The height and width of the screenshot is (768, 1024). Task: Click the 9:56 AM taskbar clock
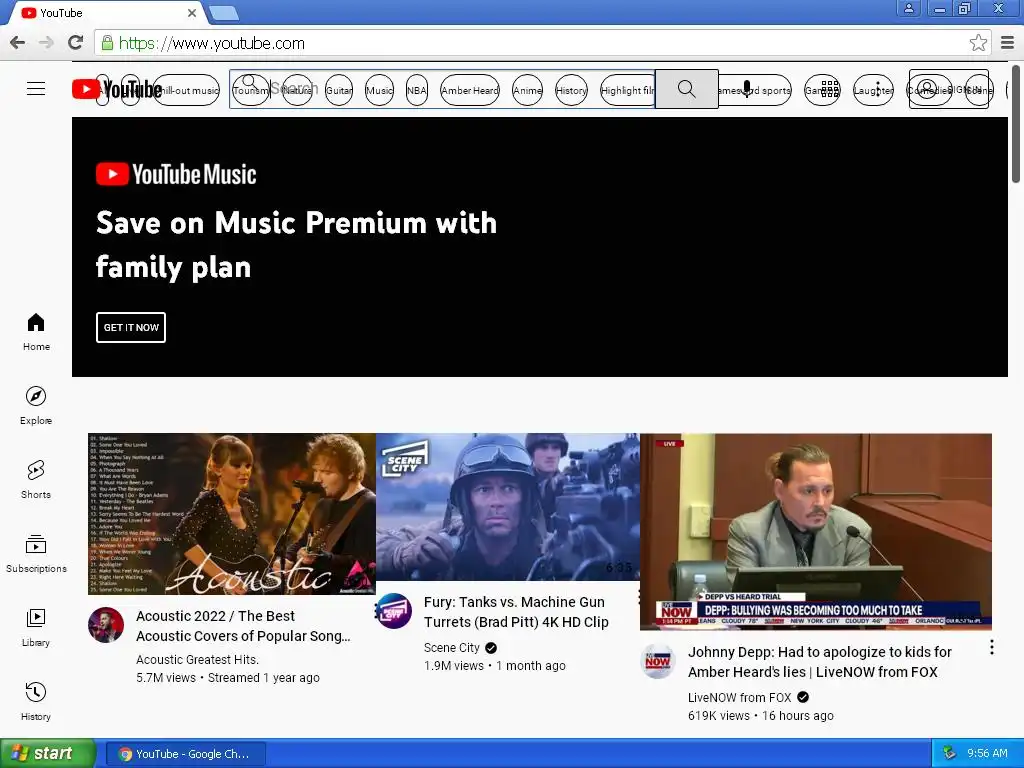pos(987,753)
